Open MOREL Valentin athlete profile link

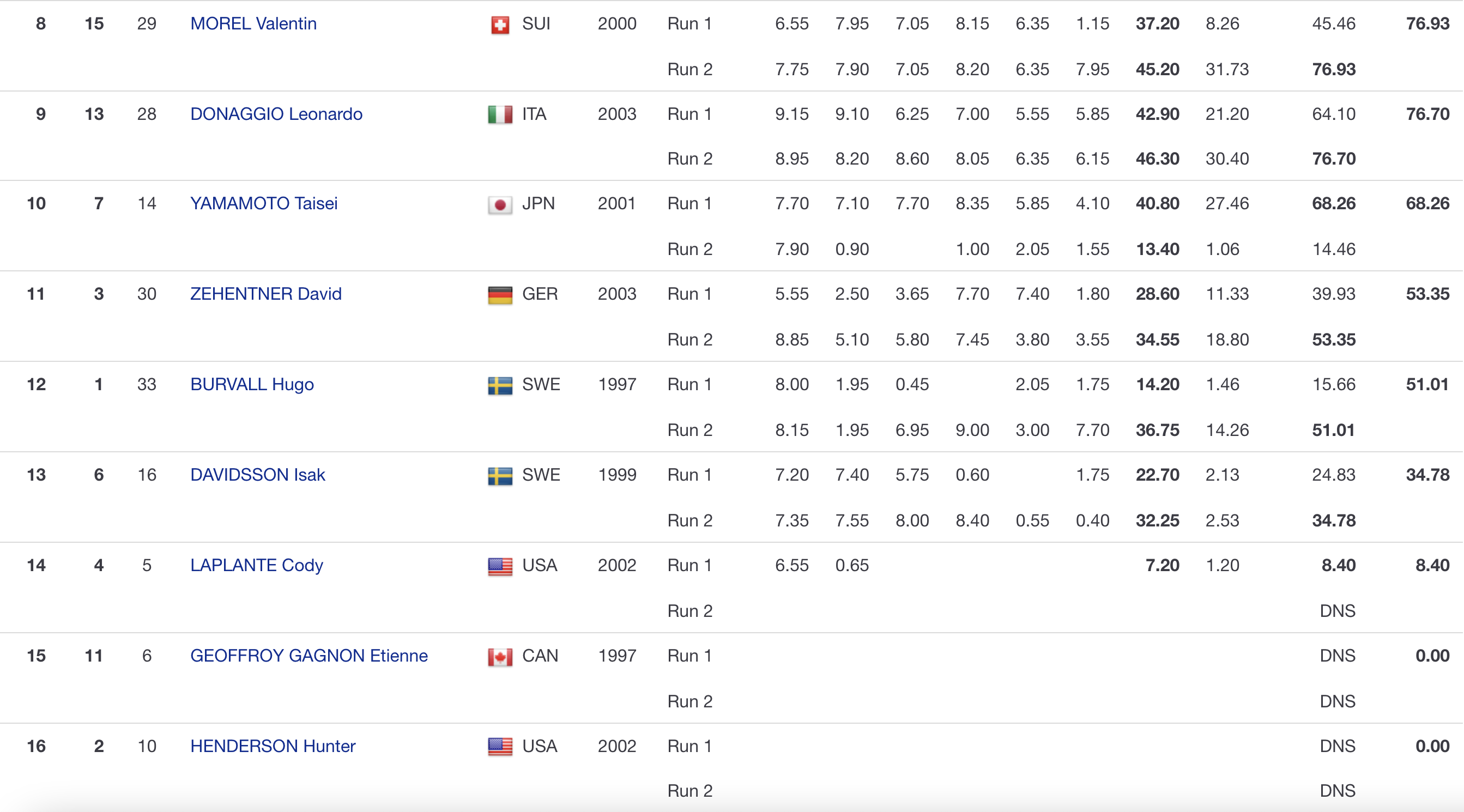(x=253, y=24)
